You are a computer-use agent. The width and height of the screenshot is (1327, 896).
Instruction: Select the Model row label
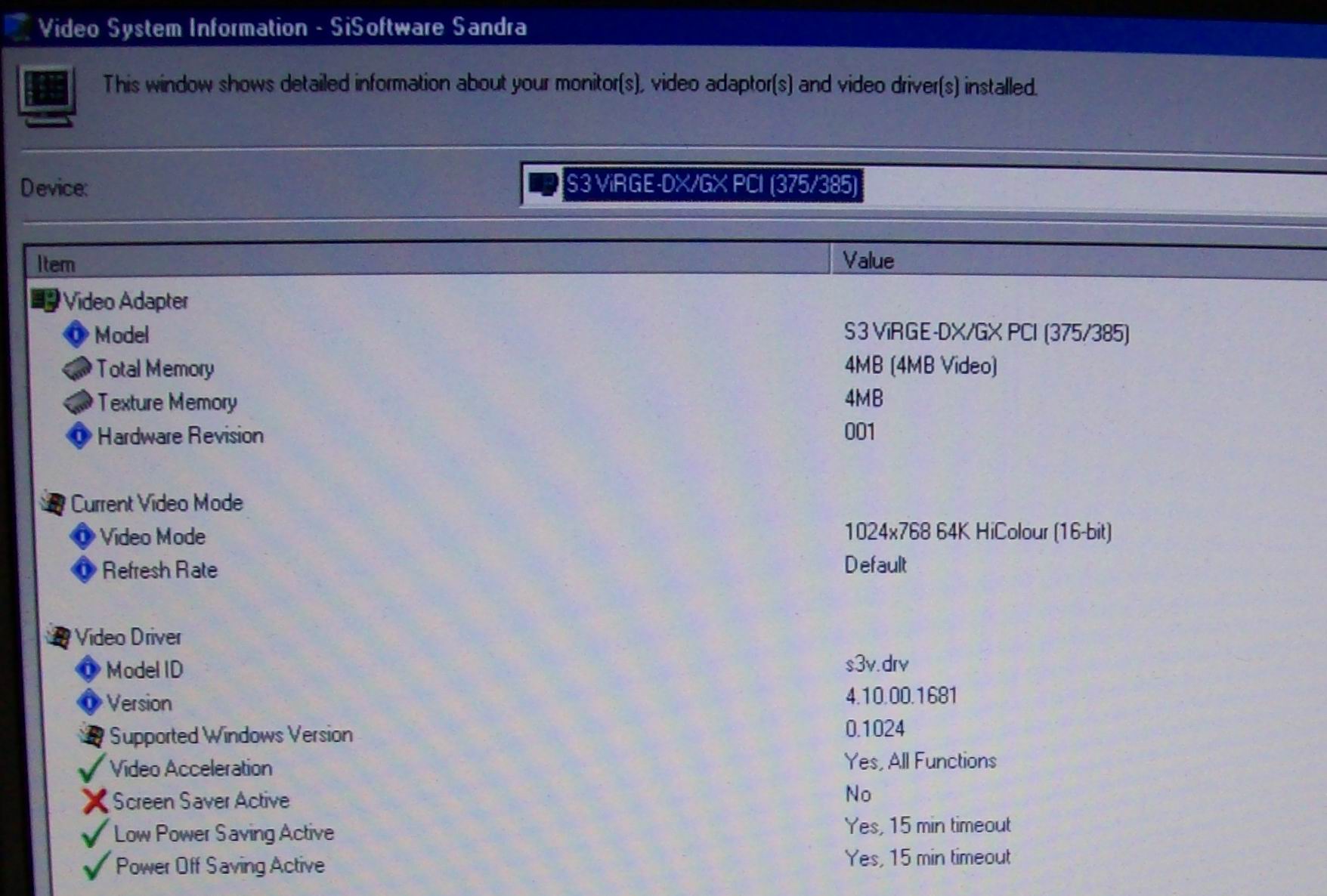[x=122, y=335]
